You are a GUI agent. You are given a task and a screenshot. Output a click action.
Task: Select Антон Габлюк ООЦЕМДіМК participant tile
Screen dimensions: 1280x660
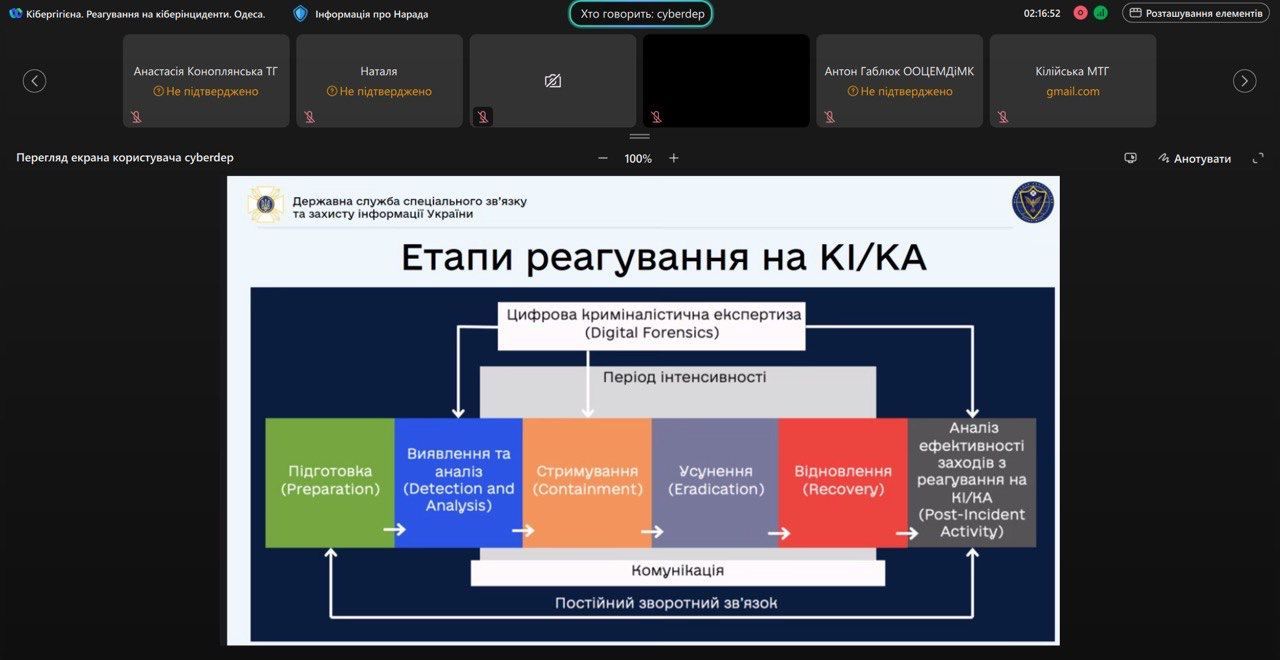click(899, 80)
